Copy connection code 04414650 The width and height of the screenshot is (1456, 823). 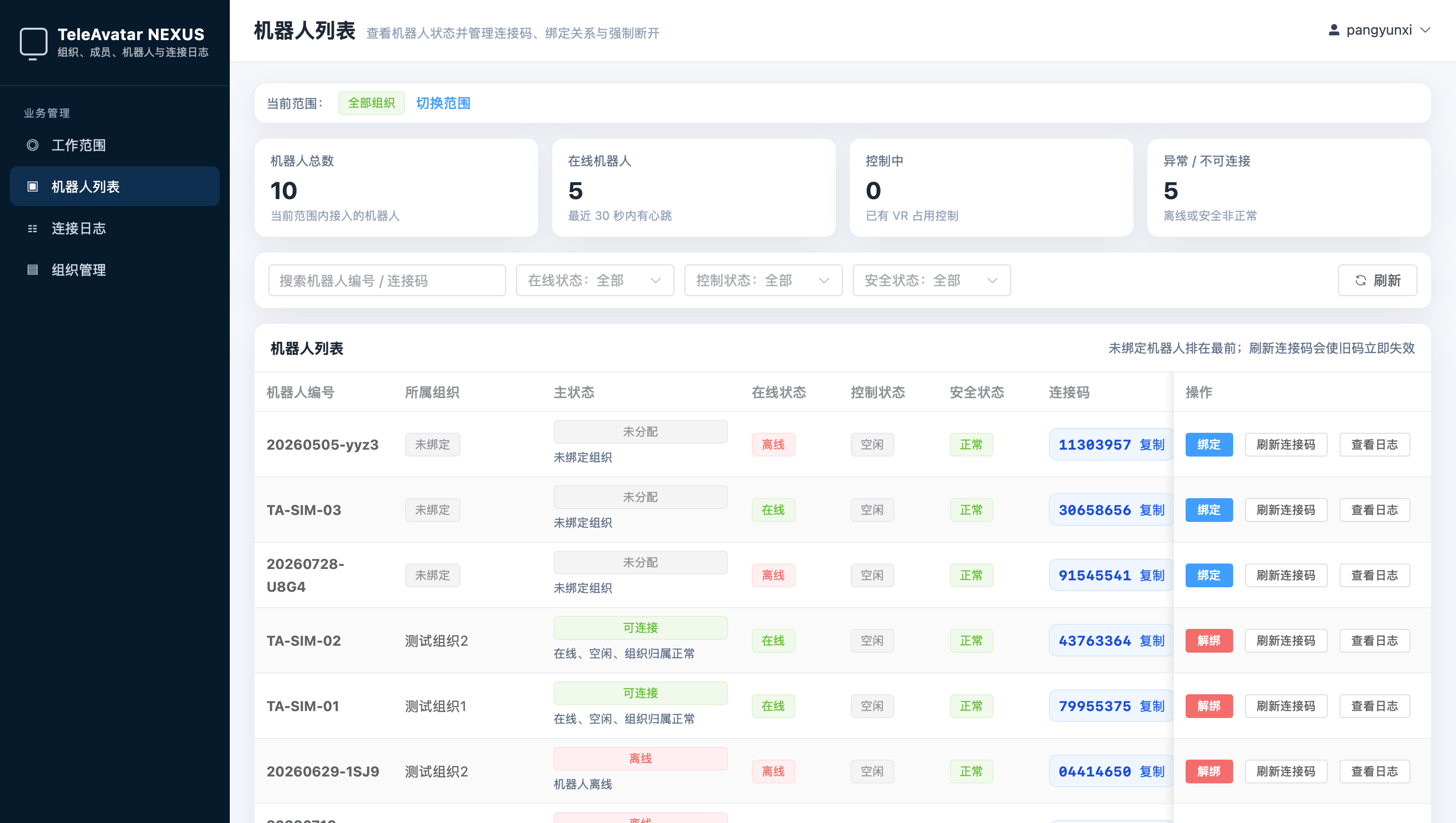(x=1152, y=772)
